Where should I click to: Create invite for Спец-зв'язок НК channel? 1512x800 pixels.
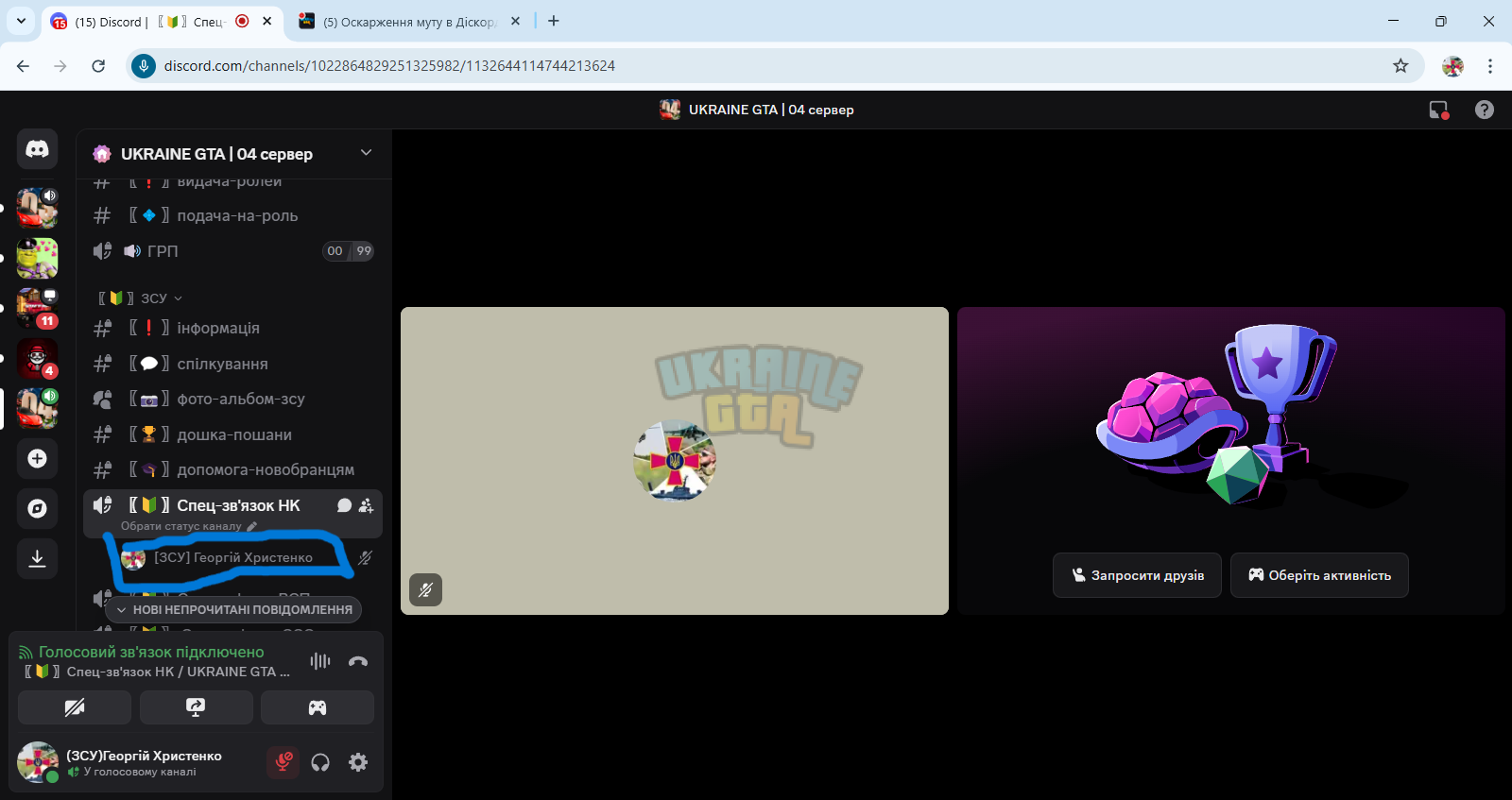[x=367, y=506]
